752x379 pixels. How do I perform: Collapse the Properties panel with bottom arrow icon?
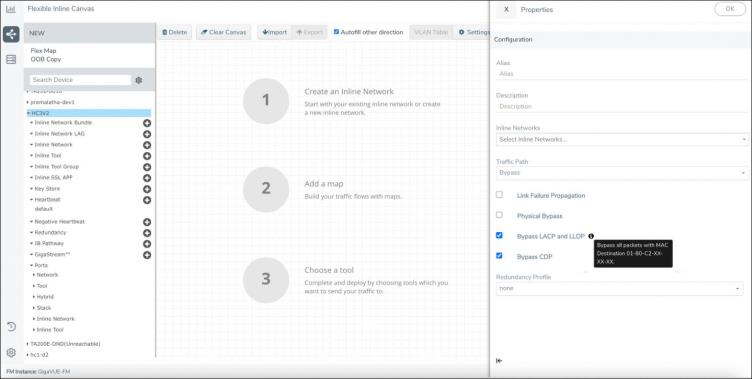[x=499, y=361]
